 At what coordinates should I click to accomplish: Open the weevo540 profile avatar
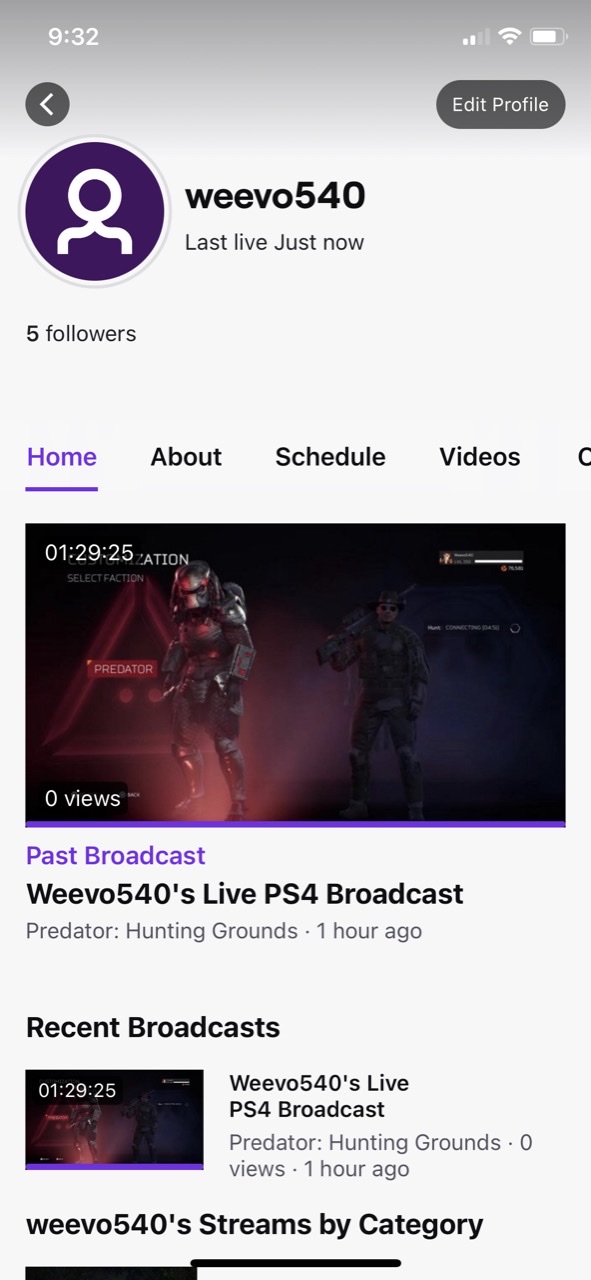[x=95, y=211]
